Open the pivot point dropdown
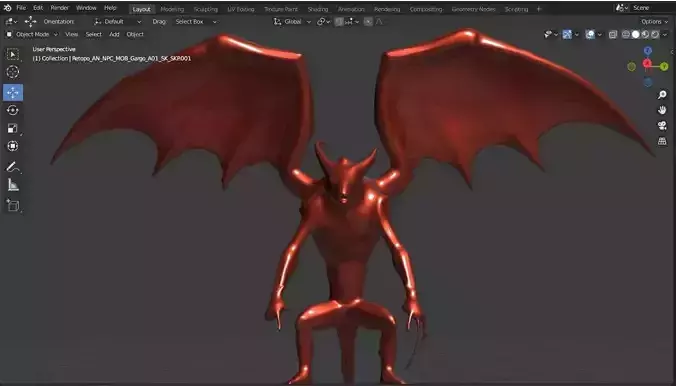The width and height of the screenshot is (676, 386). (323, 22)
